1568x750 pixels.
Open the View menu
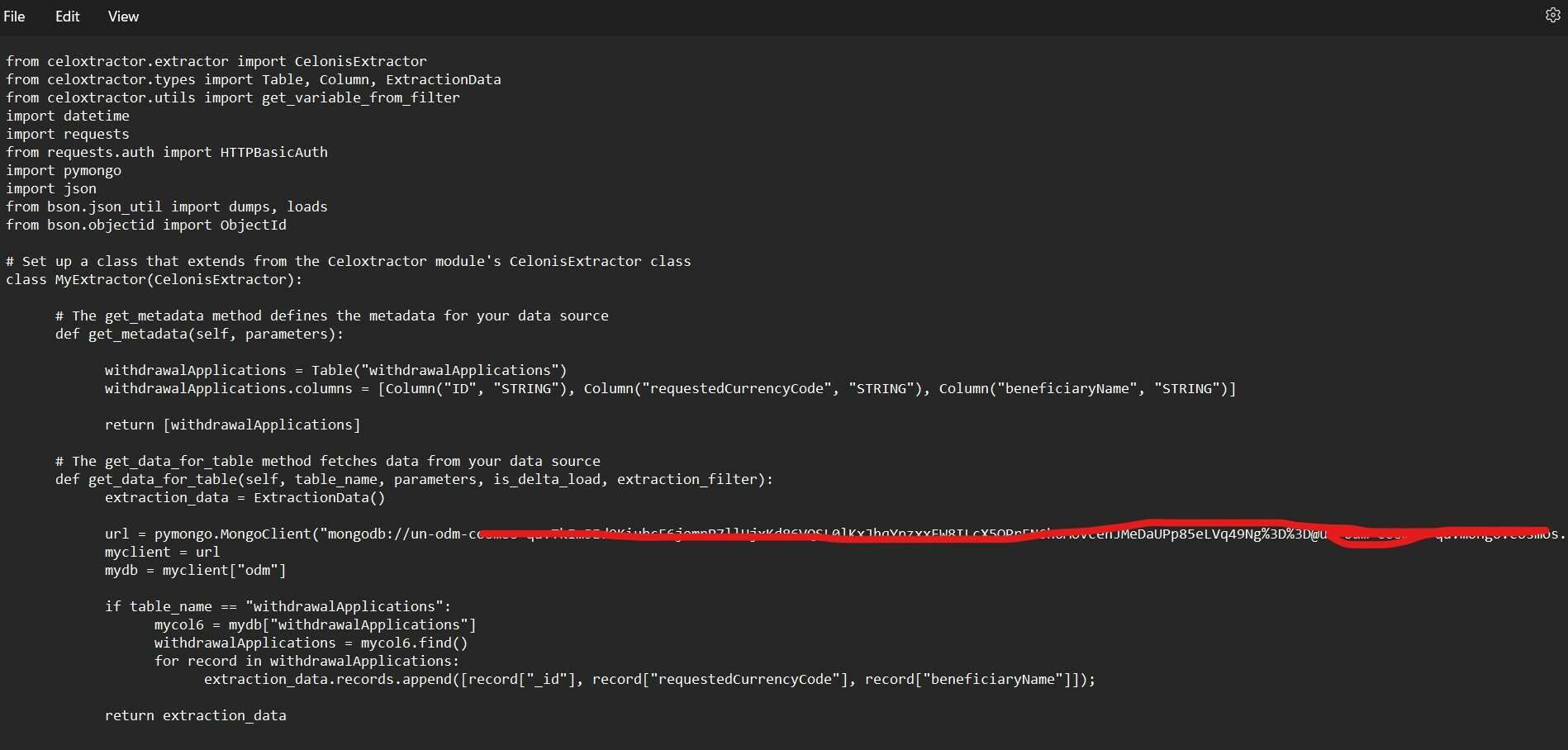[x=123, y=17]
